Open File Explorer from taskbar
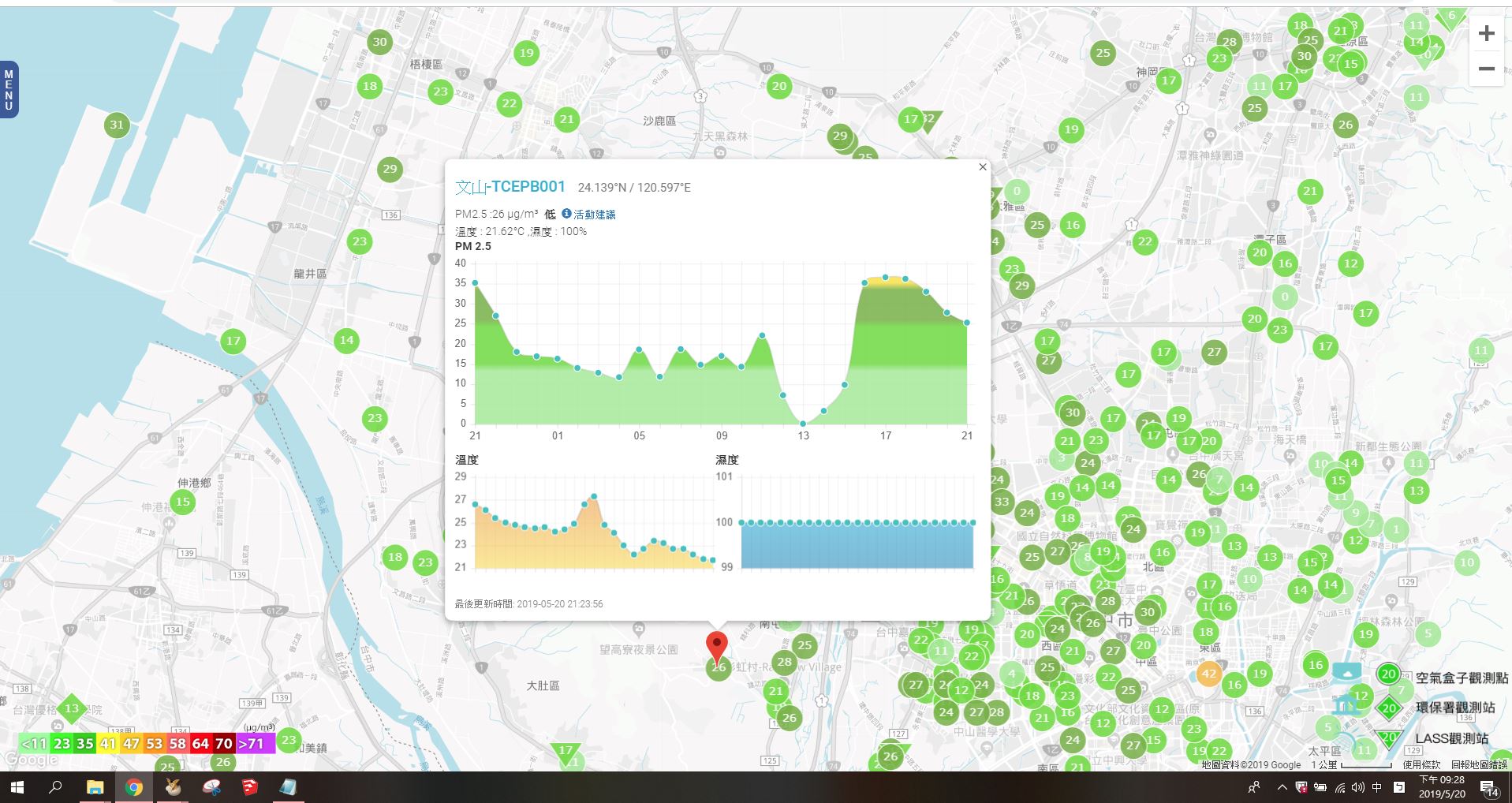 point(95,787)
